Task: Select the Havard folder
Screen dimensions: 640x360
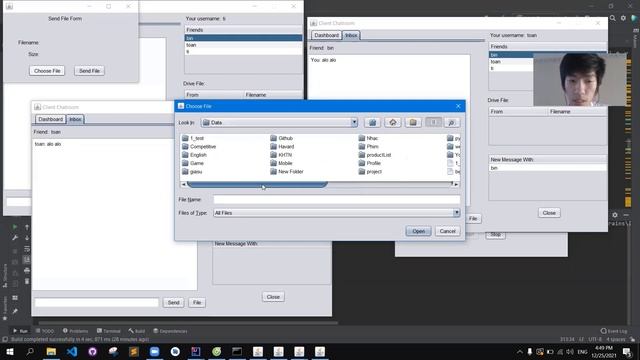Action: 282,147
